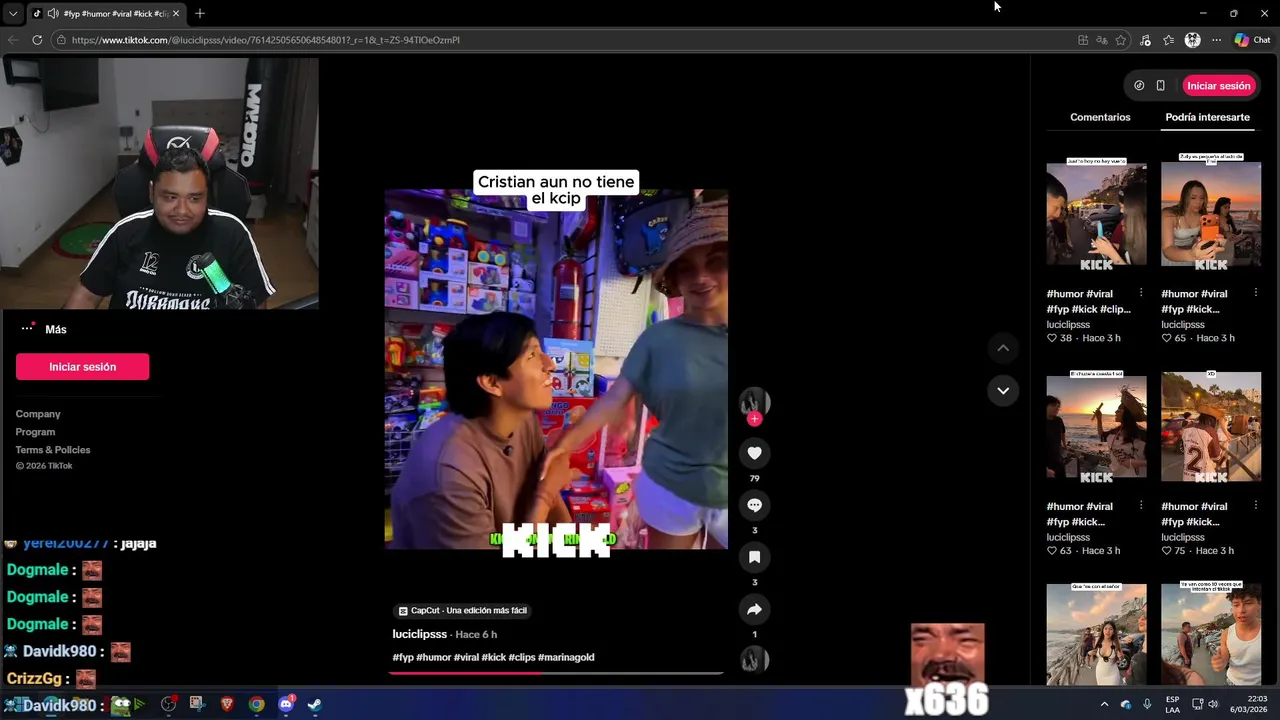This screenshot has width=1280, height=720.
Task: Open Brave browser from the taskbar
Action: [227, 704]
